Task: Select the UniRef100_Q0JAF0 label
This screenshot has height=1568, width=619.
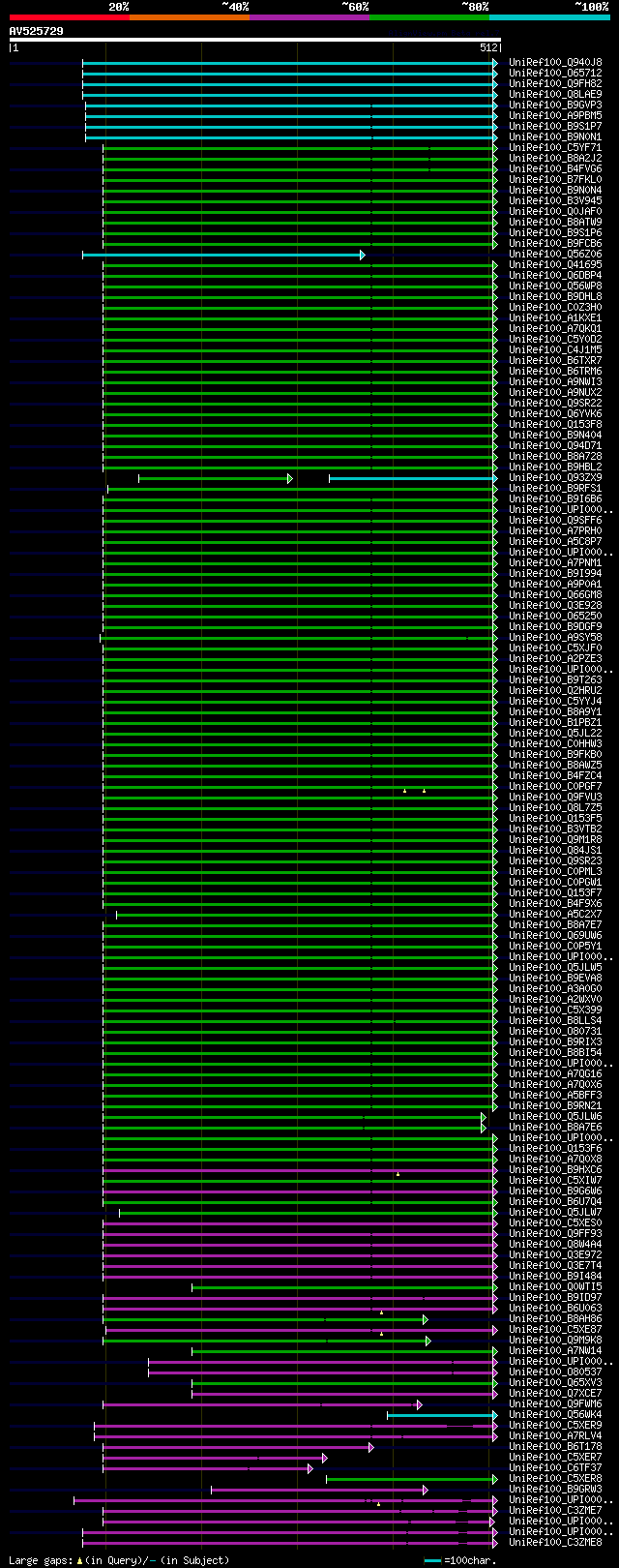Action: (x=555, y=211)
